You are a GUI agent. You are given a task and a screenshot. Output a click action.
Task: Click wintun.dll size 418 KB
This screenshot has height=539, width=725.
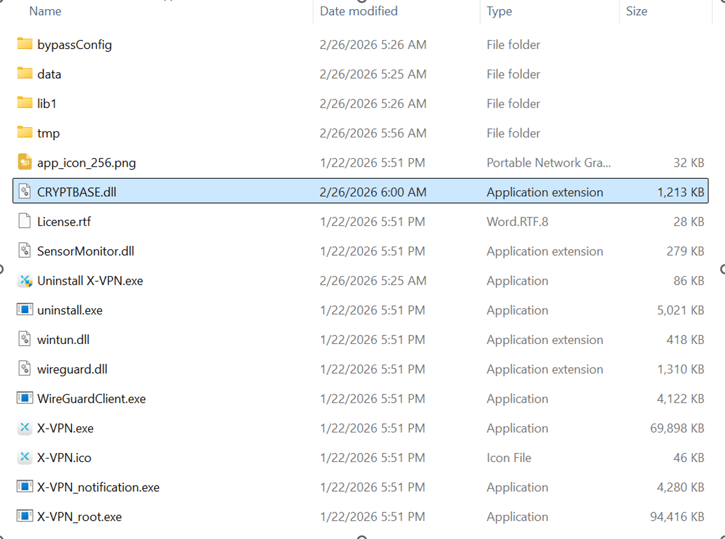[x=685, y=340]
